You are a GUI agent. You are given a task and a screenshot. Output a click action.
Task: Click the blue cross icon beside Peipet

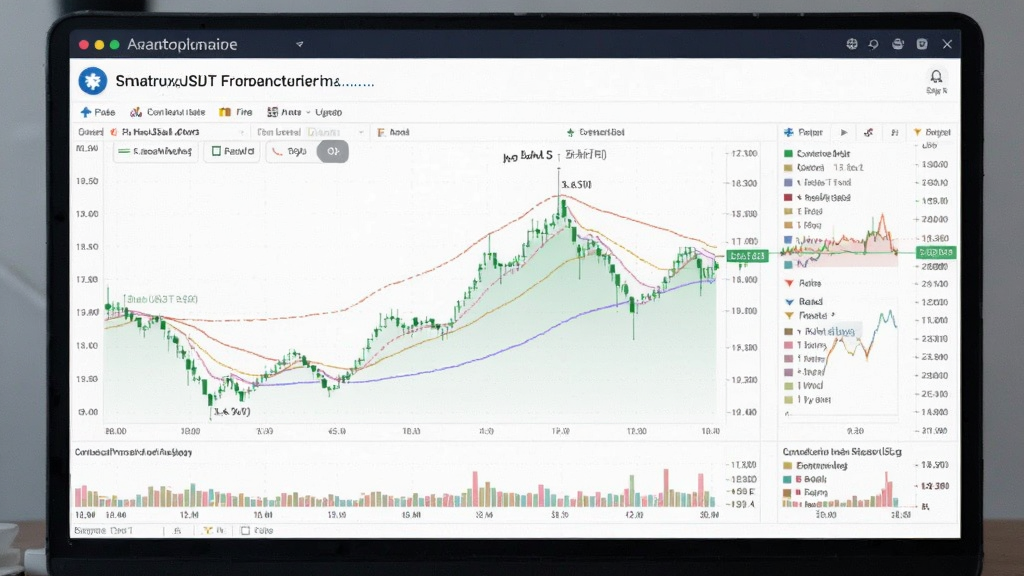point(789,132)
